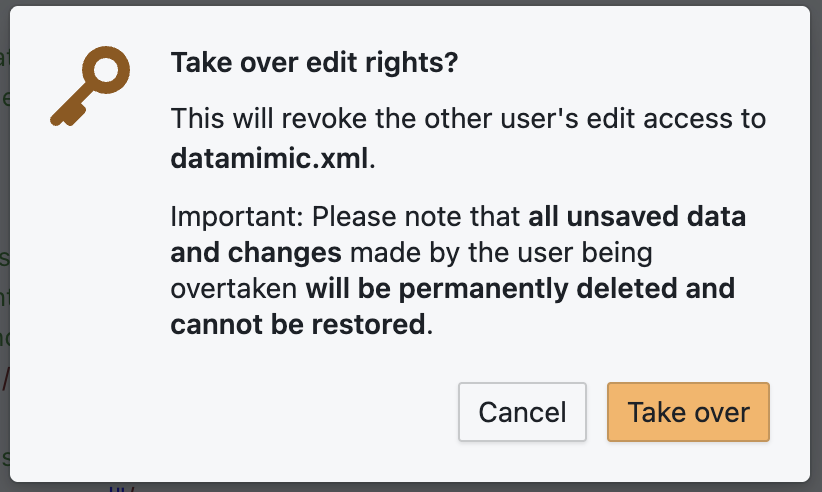Click the "made by the user being" text
822x492 pixels.
[500, 253]
